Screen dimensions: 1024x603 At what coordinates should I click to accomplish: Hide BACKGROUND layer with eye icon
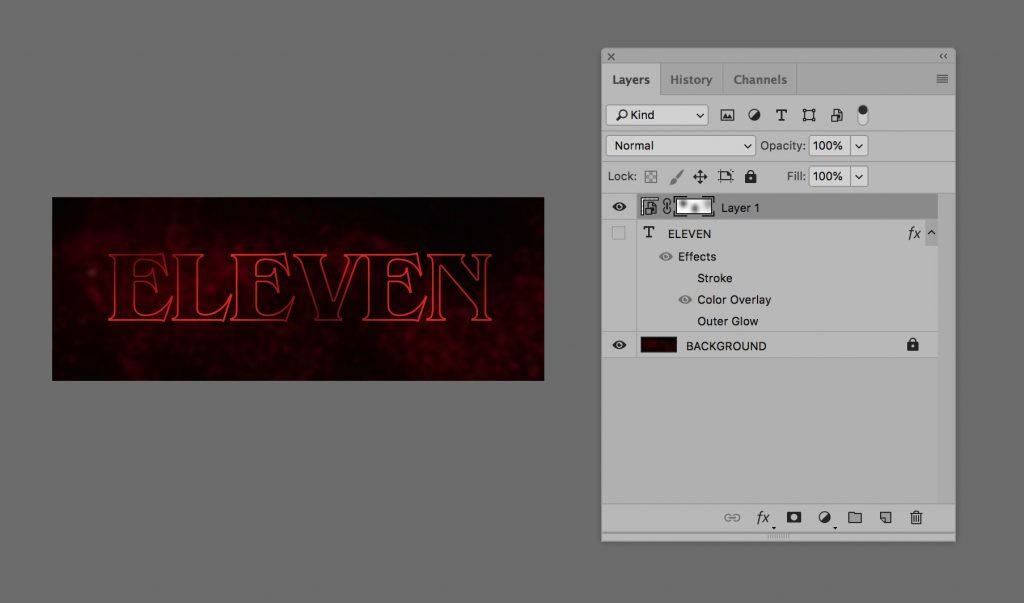coord(619,345)
